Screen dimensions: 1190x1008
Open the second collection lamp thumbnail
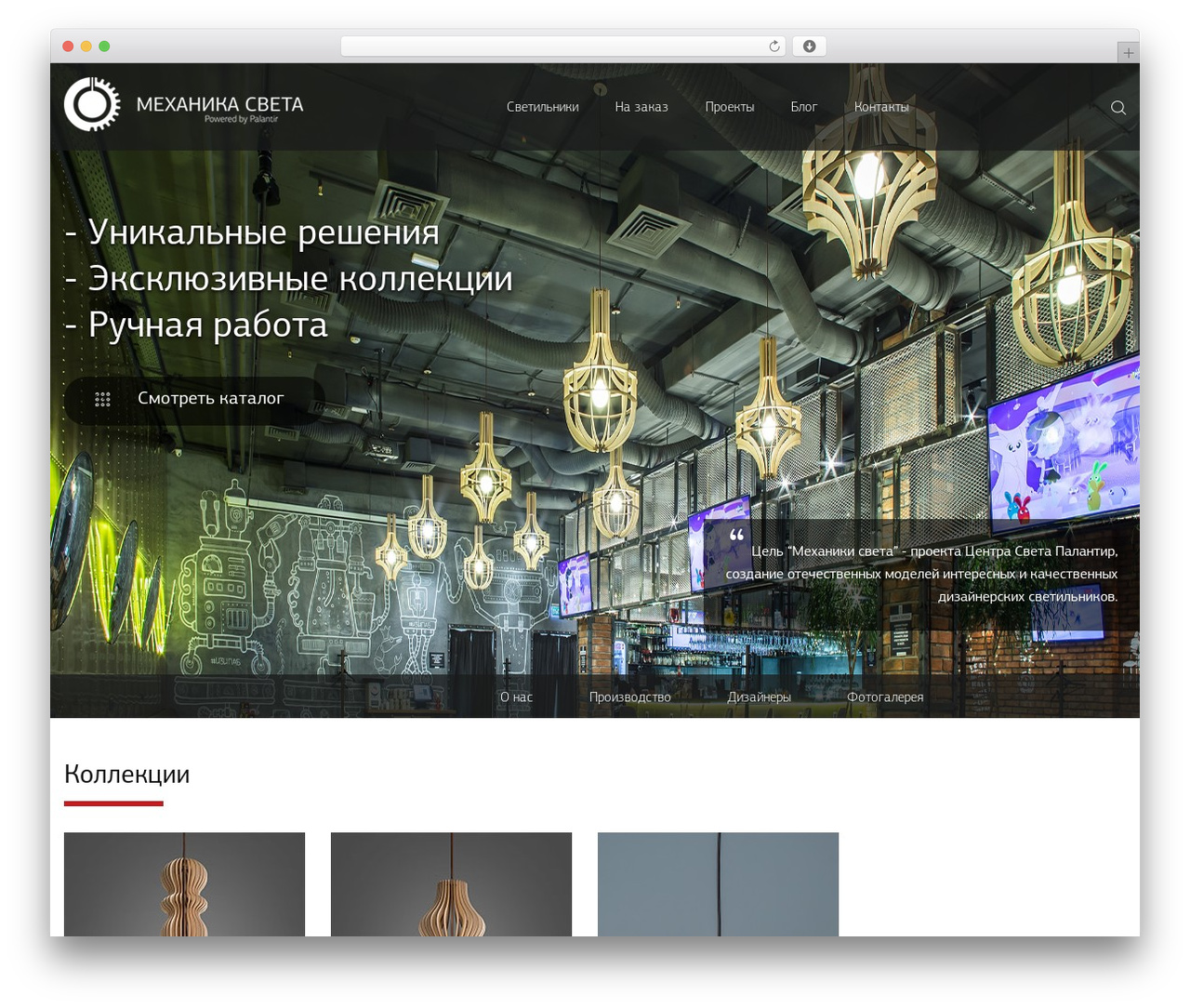pyautogui.click(x=451, y=884)
